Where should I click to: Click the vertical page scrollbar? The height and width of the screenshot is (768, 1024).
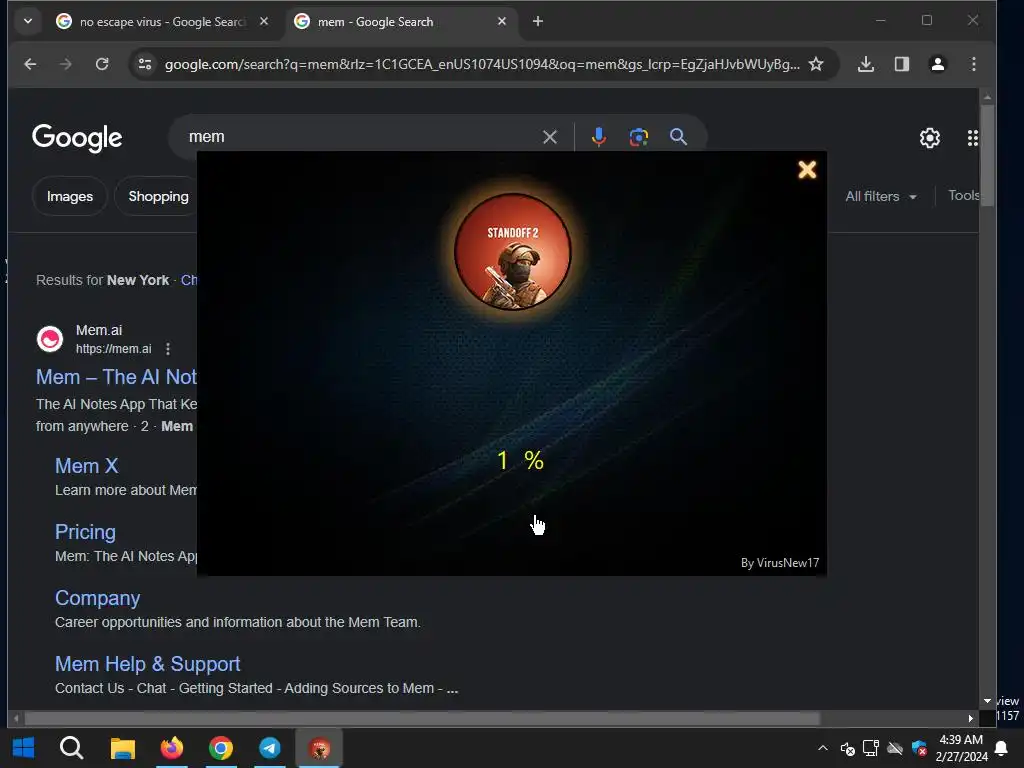coord(987,155)
